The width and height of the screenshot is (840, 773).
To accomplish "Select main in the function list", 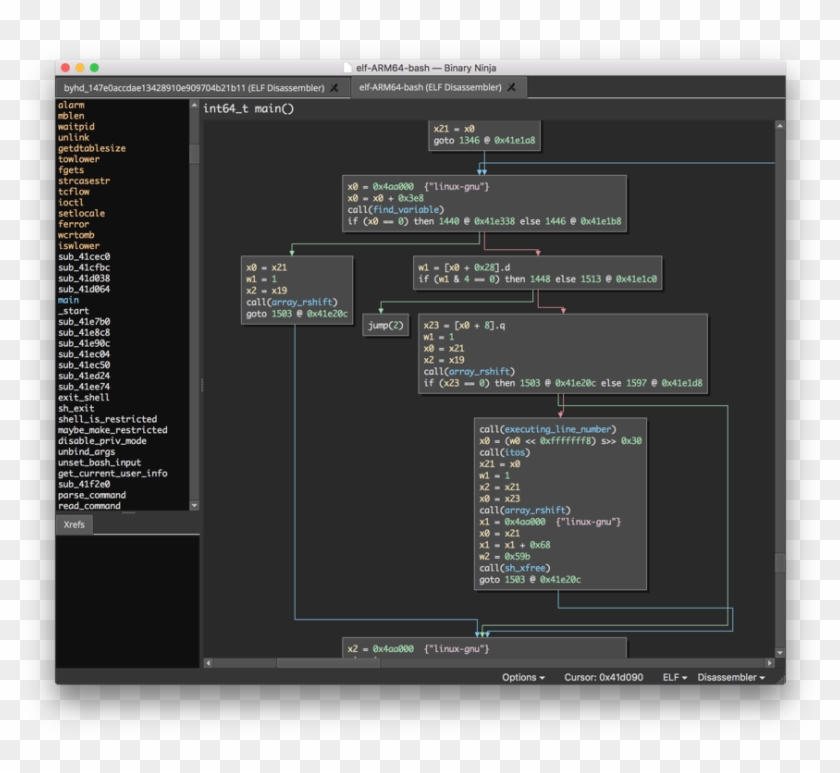I will click(x=68, y=300).
